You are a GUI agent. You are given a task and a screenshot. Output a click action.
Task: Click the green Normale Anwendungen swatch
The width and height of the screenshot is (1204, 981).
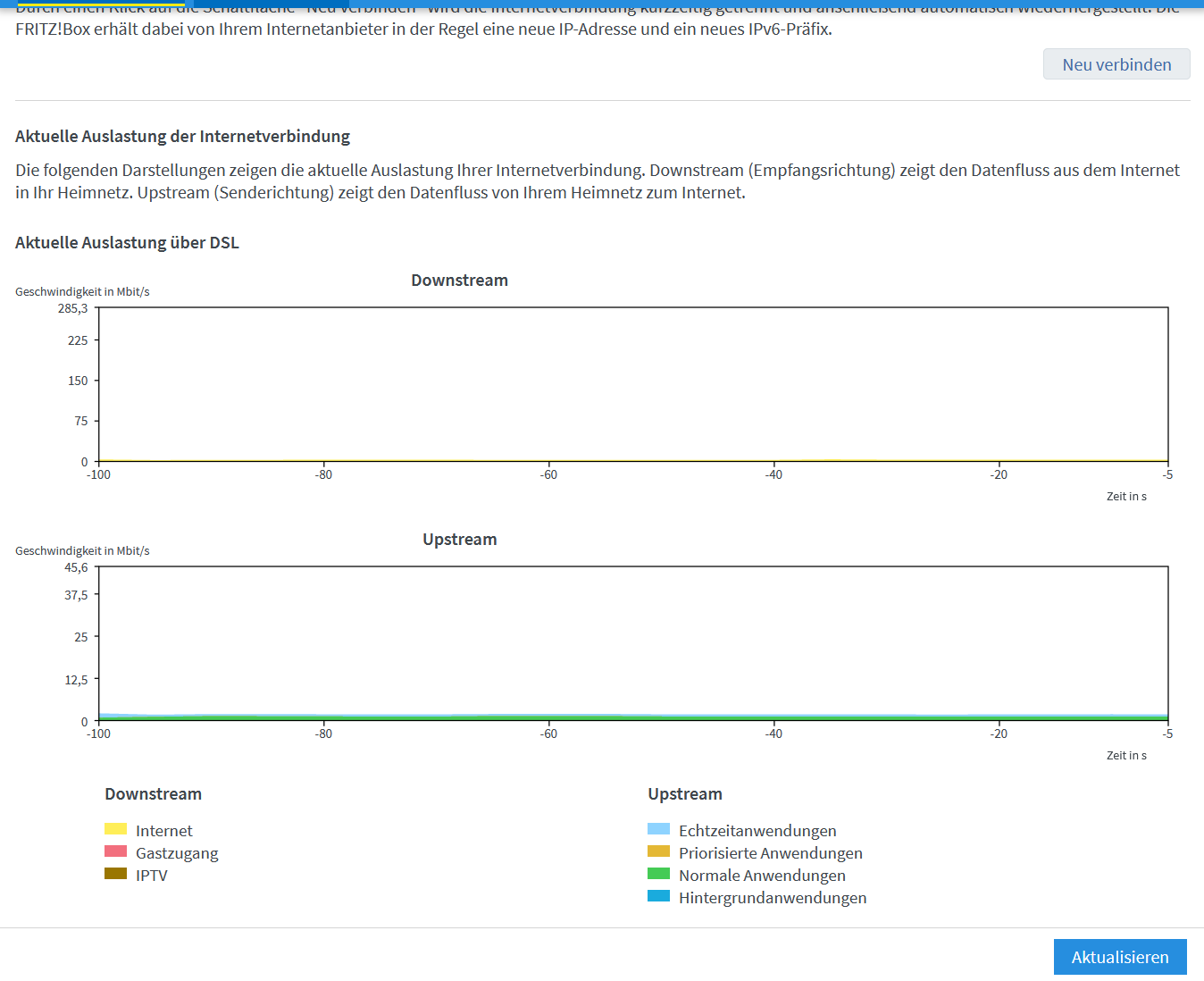coord(658,874)
